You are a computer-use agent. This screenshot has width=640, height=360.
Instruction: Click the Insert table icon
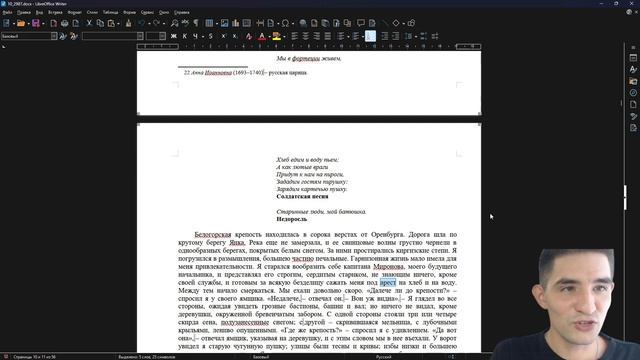point(209,23)
